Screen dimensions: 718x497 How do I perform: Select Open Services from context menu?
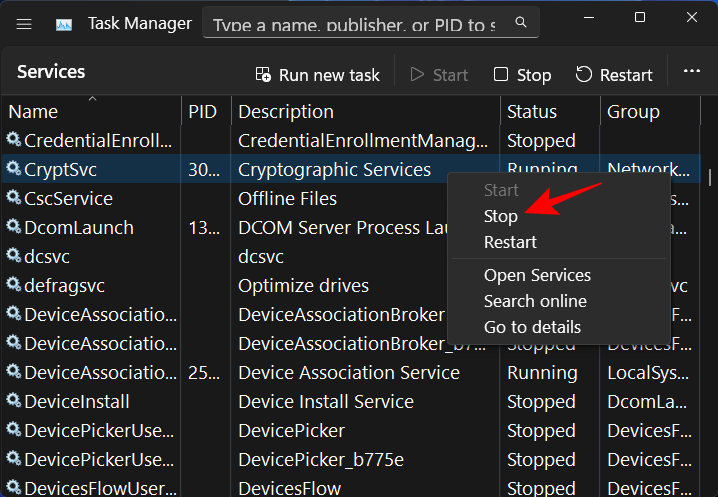(x=537, y=275)
